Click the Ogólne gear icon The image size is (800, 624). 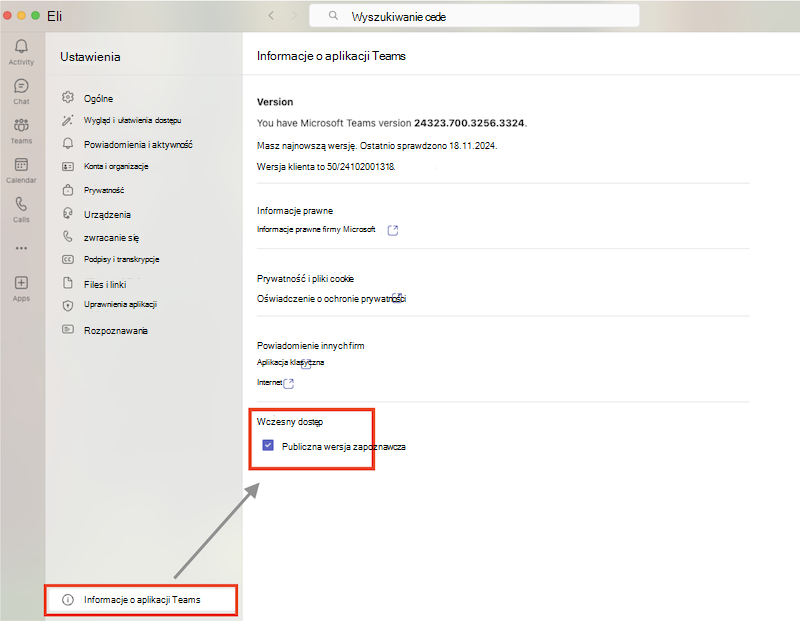coord(68,97)
